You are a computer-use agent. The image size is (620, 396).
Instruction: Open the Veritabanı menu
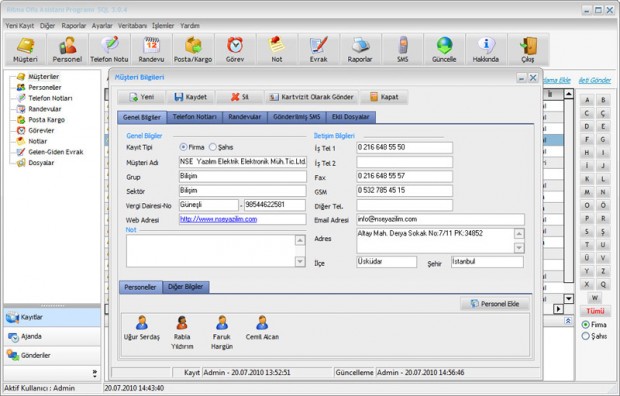tap(132, 25)
